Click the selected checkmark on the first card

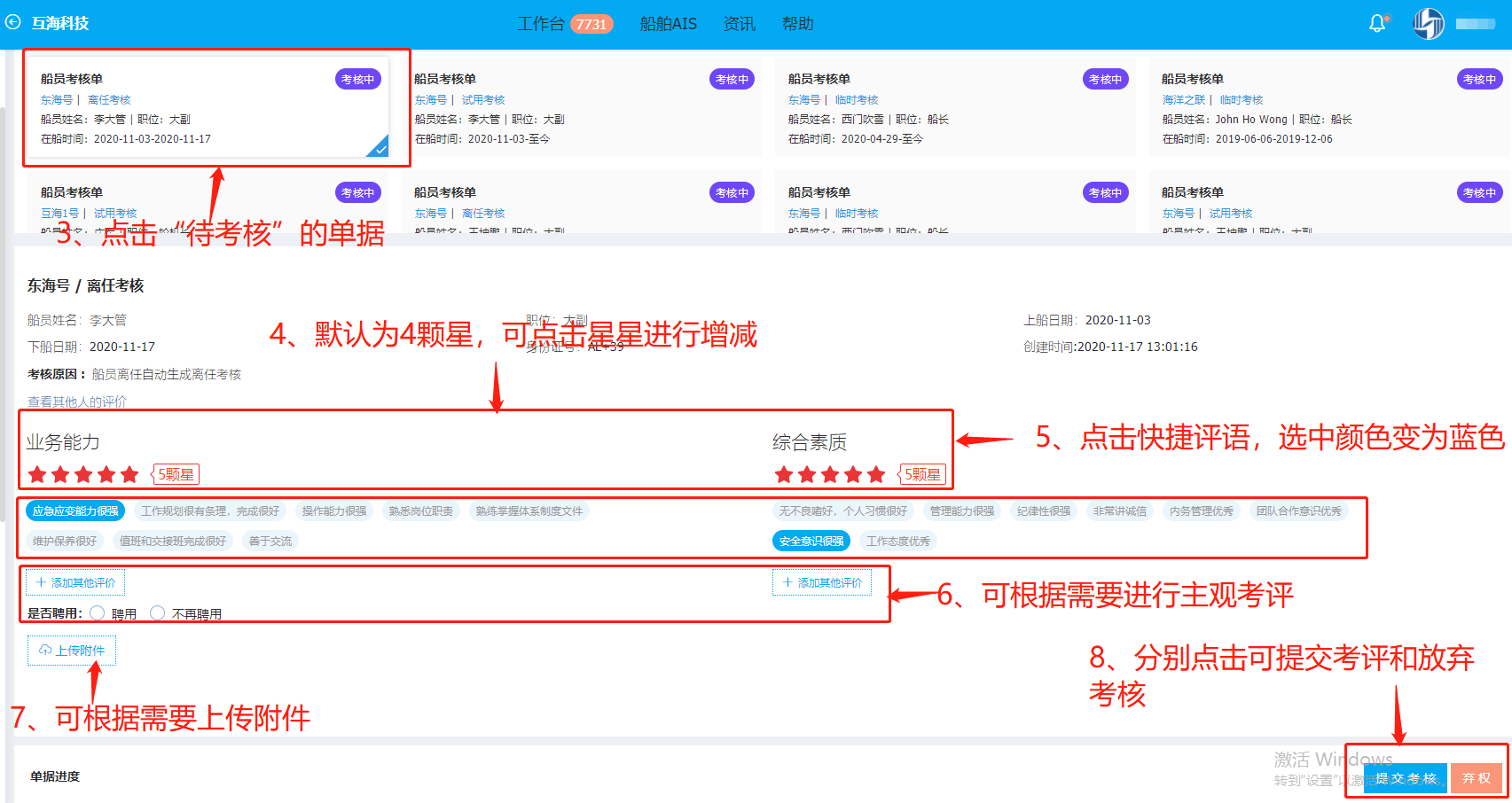pos(380,148)
